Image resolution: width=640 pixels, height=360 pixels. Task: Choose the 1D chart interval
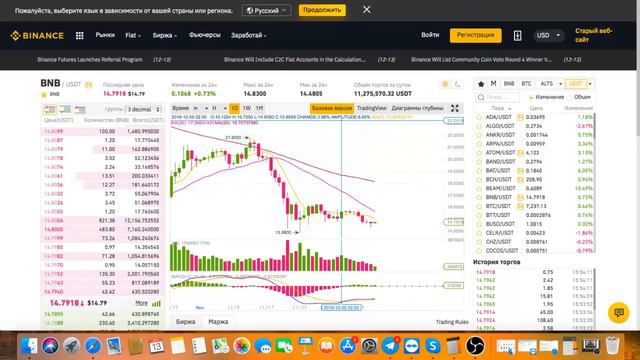234,108
